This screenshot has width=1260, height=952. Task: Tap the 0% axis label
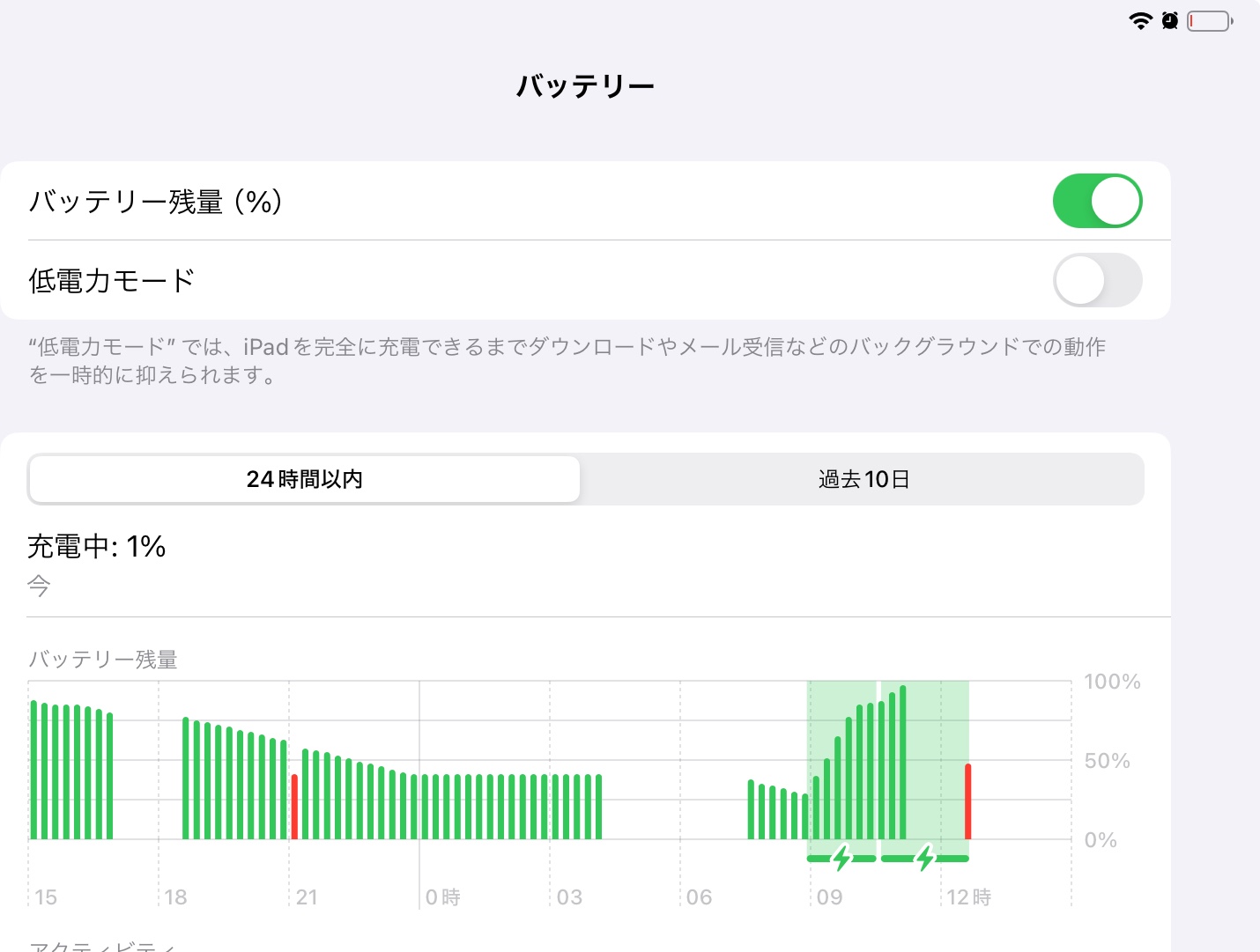coord(1101,840)
